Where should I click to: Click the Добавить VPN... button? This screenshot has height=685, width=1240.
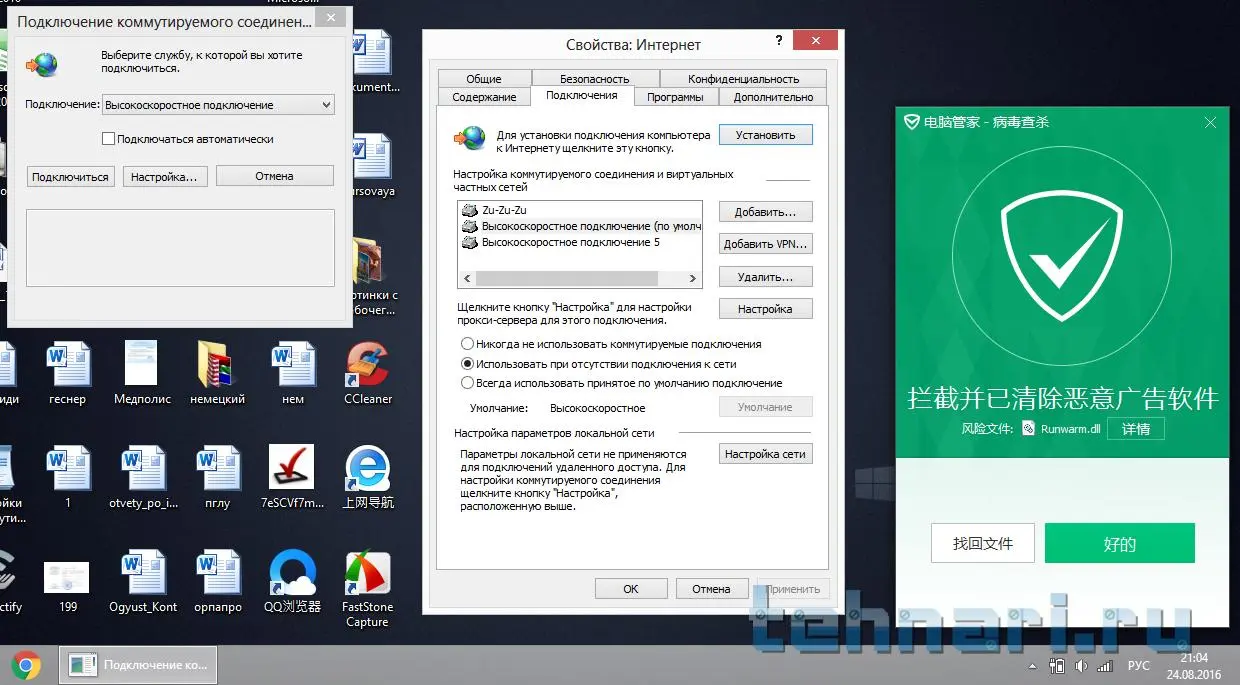click(765, 244)
